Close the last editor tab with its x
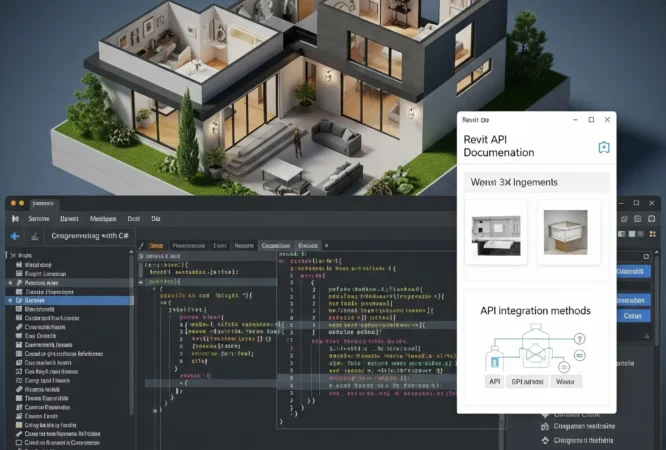Image resolution: width=666 pixels, height=450 pixels. (x=326, y=246)
